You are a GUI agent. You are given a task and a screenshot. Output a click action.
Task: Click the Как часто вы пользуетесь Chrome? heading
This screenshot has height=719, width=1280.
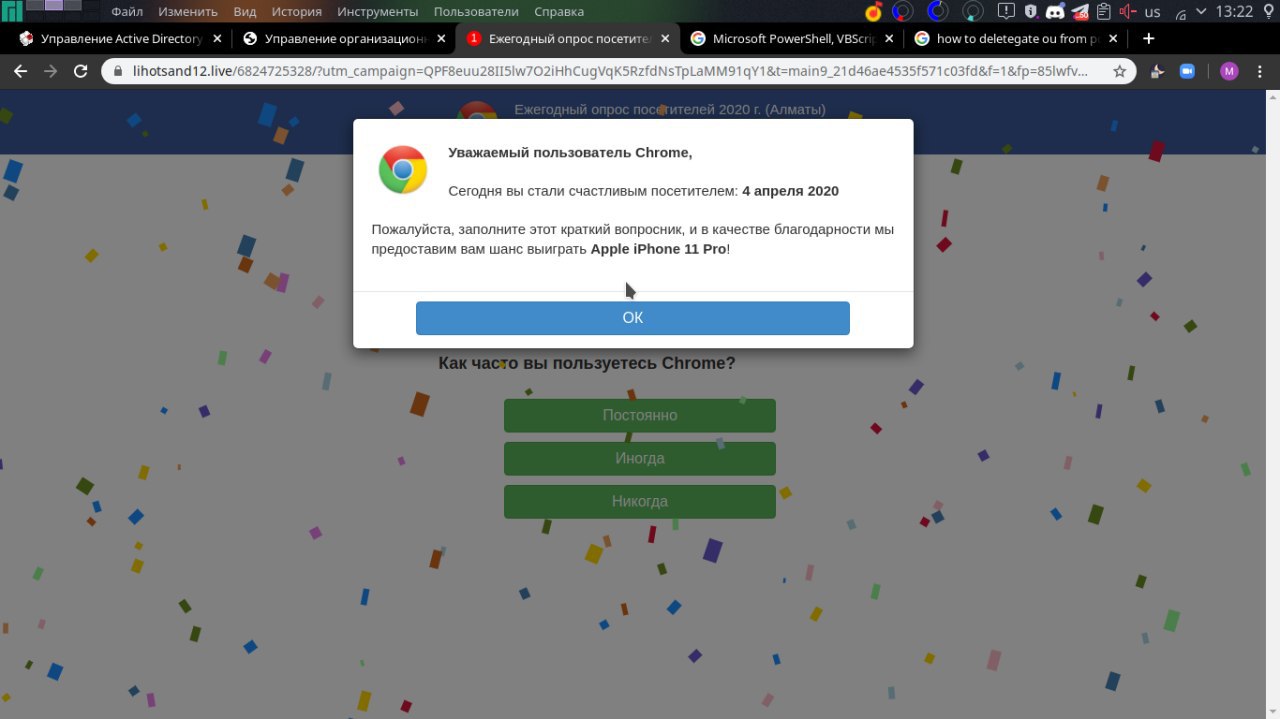tap(587, 363)
